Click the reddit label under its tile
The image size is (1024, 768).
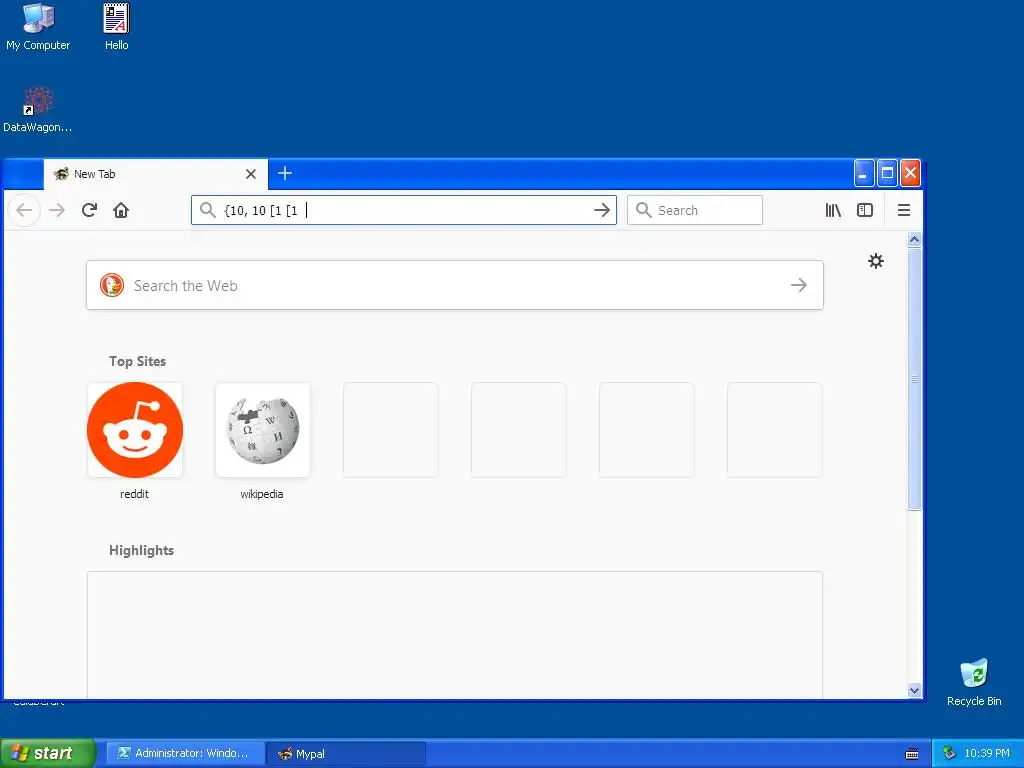(x=134, y=494)
